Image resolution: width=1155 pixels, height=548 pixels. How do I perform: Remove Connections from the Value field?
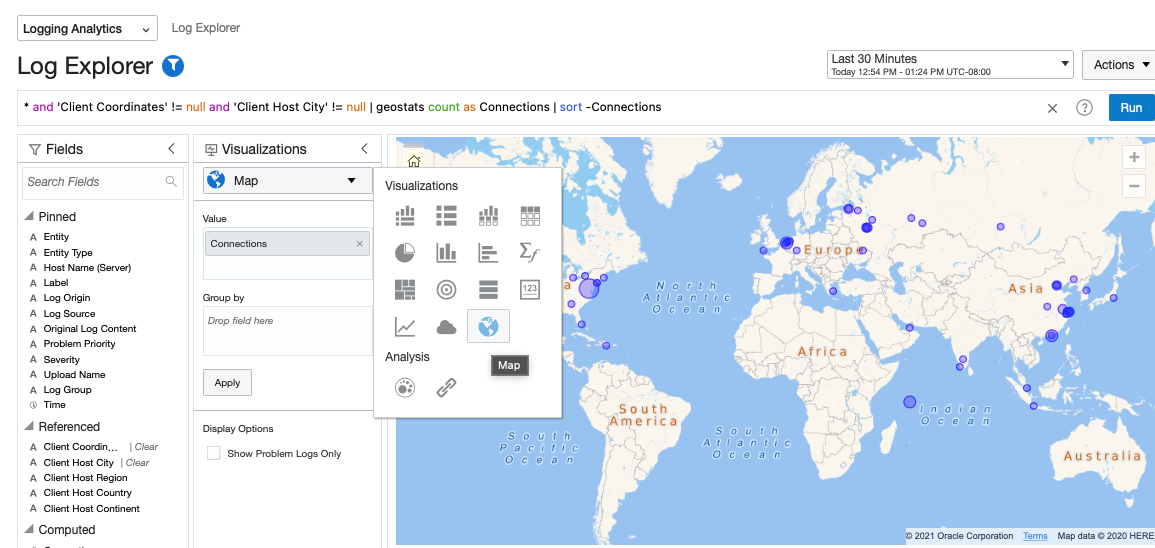pos(359,244)
